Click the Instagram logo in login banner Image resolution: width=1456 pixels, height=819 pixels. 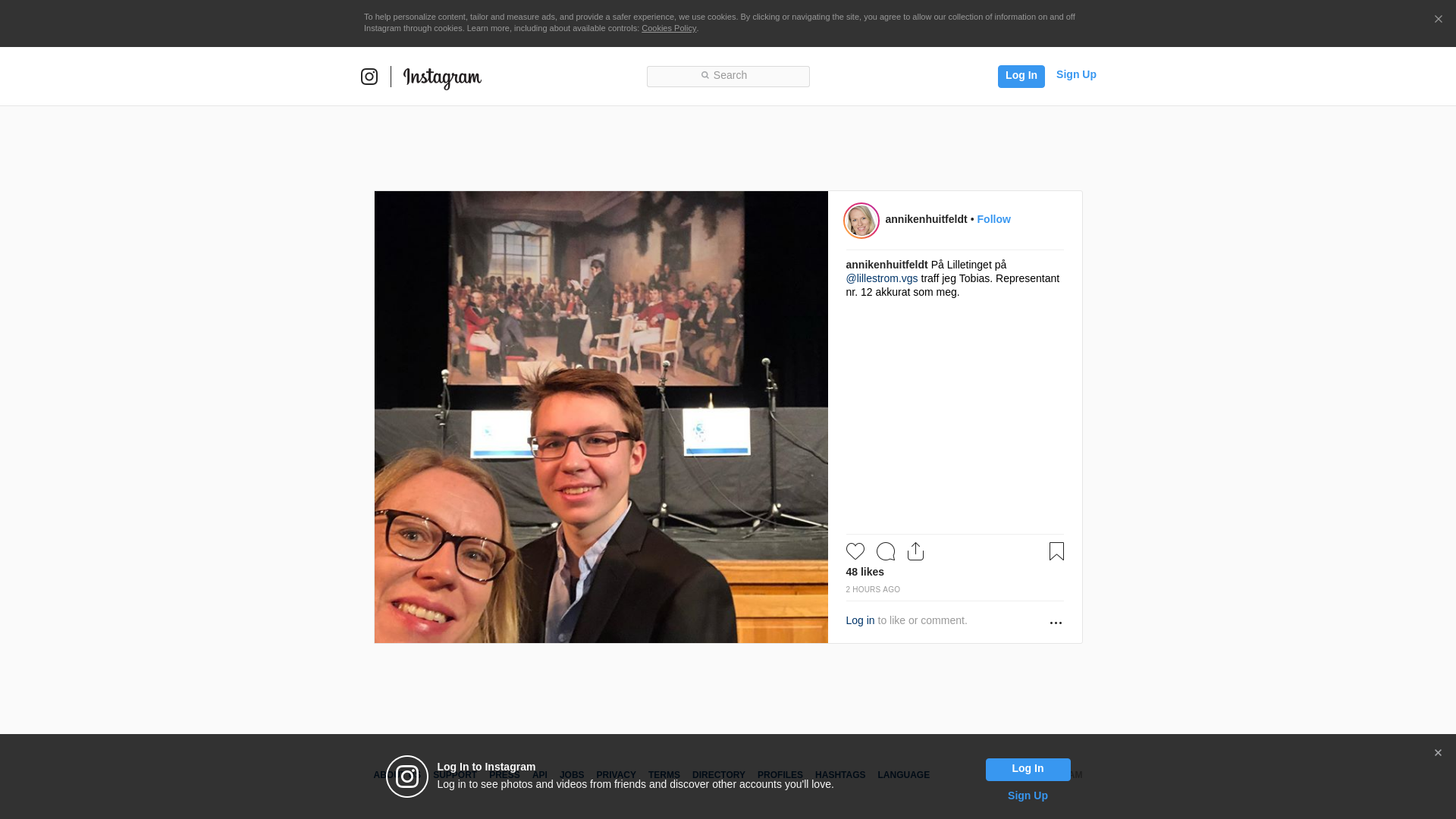tap(407, 777)
